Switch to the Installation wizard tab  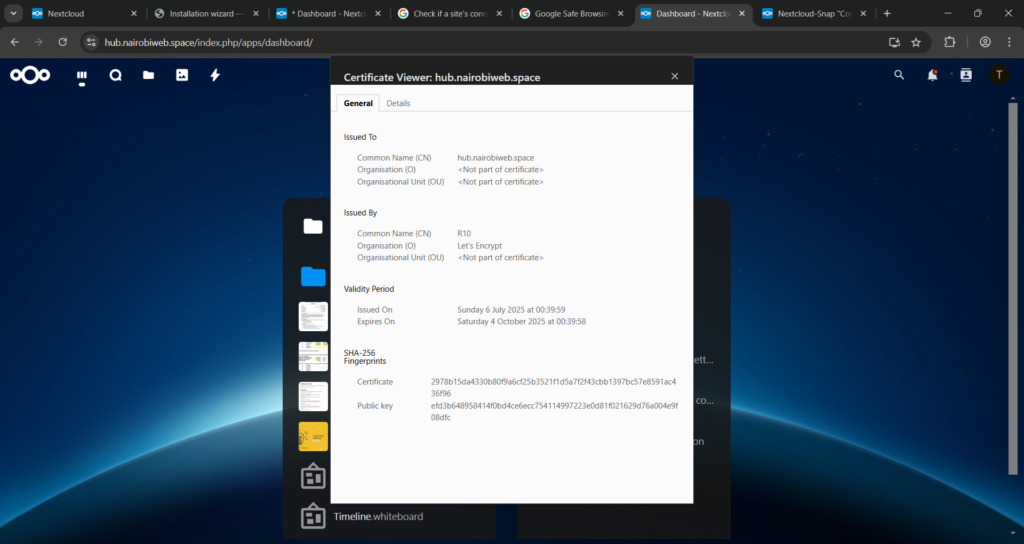point(206,13)
